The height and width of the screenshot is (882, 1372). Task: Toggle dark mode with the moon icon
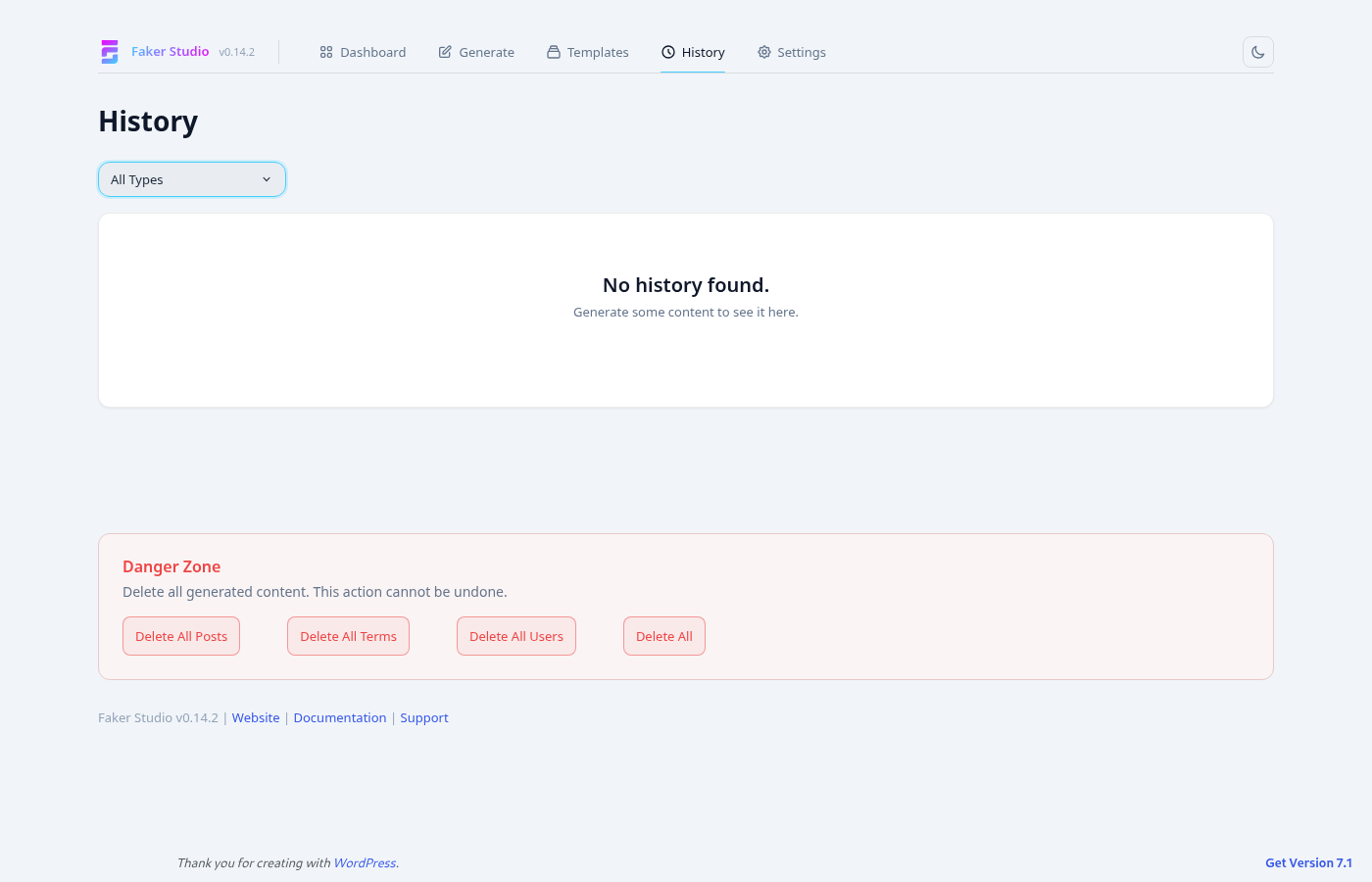click(x=1258, y=52)
